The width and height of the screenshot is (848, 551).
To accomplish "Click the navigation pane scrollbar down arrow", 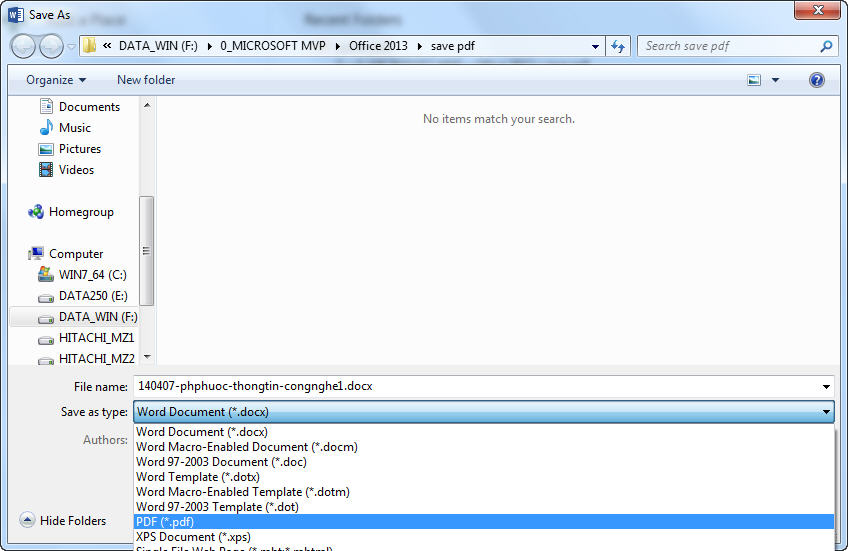I will [x=147, y=357].
